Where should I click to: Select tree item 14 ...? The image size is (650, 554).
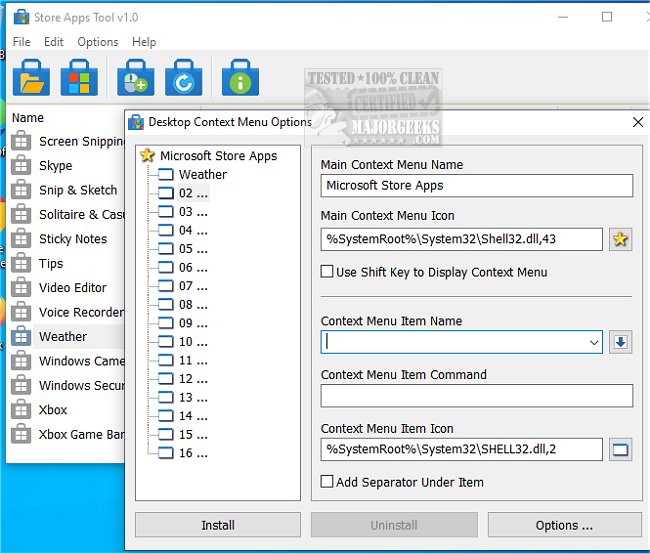(193, 416)
